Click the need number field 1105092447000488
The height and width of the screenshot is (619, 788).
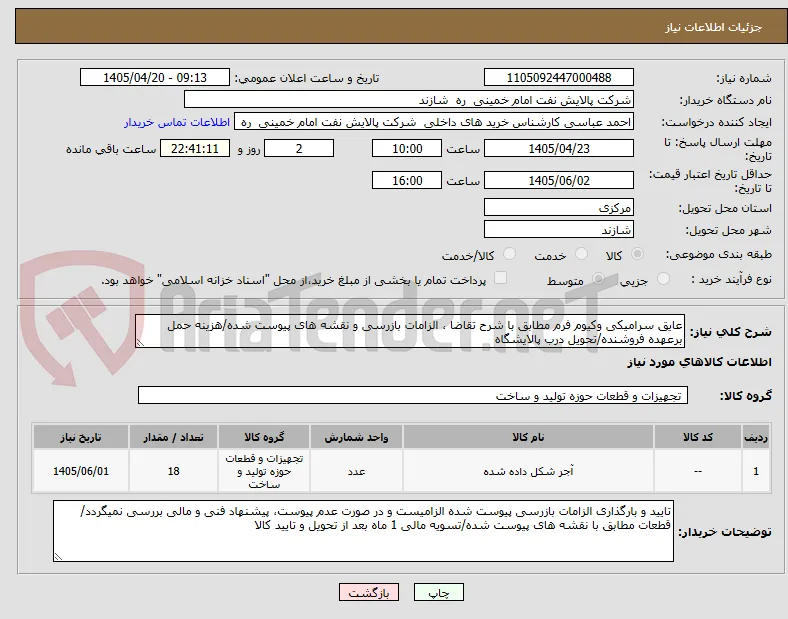point(558,77)
